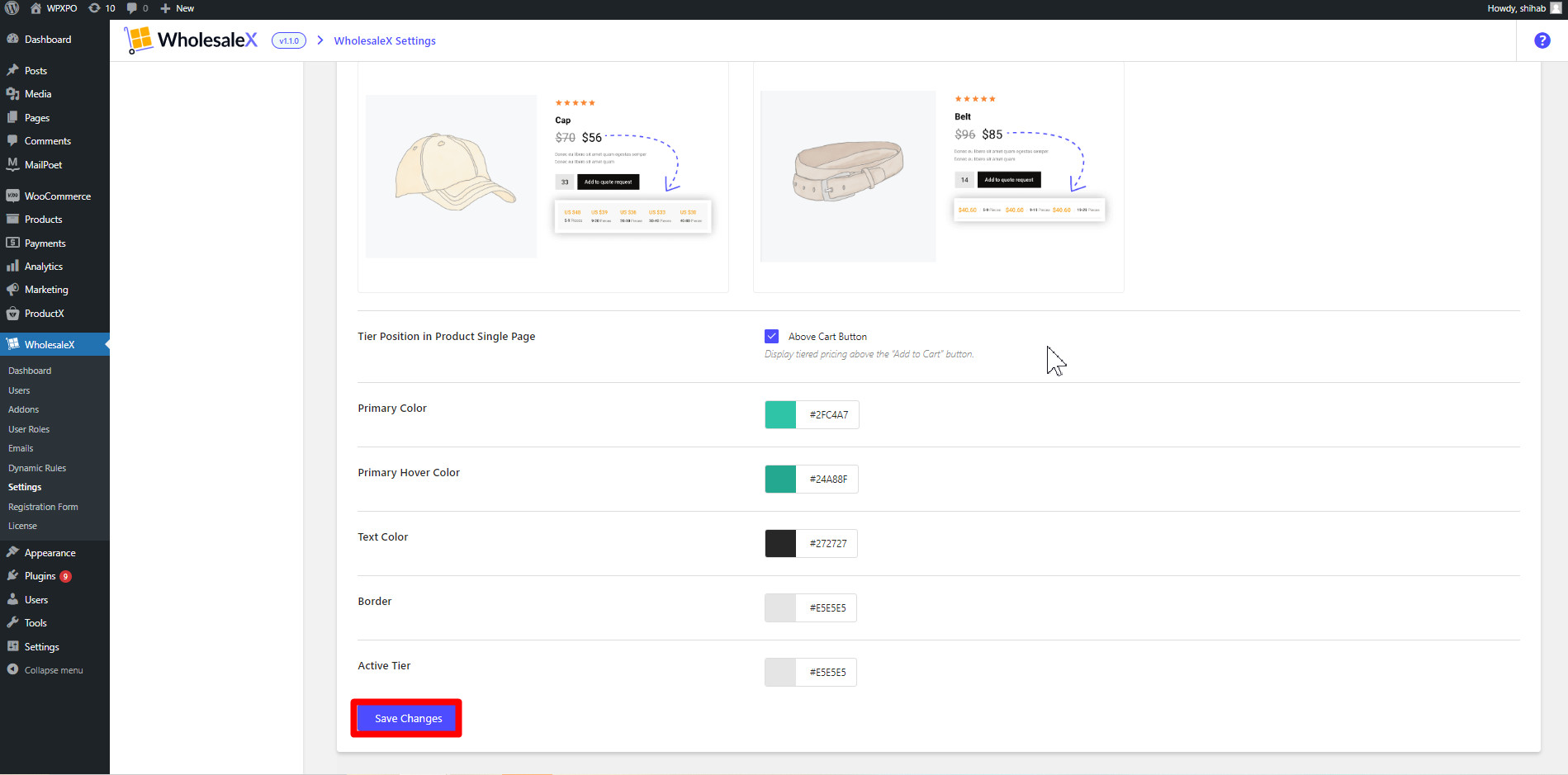Click the Pages icon in sidebar
This screenshot has width=1568, height=775.
[x=12, y=117]
